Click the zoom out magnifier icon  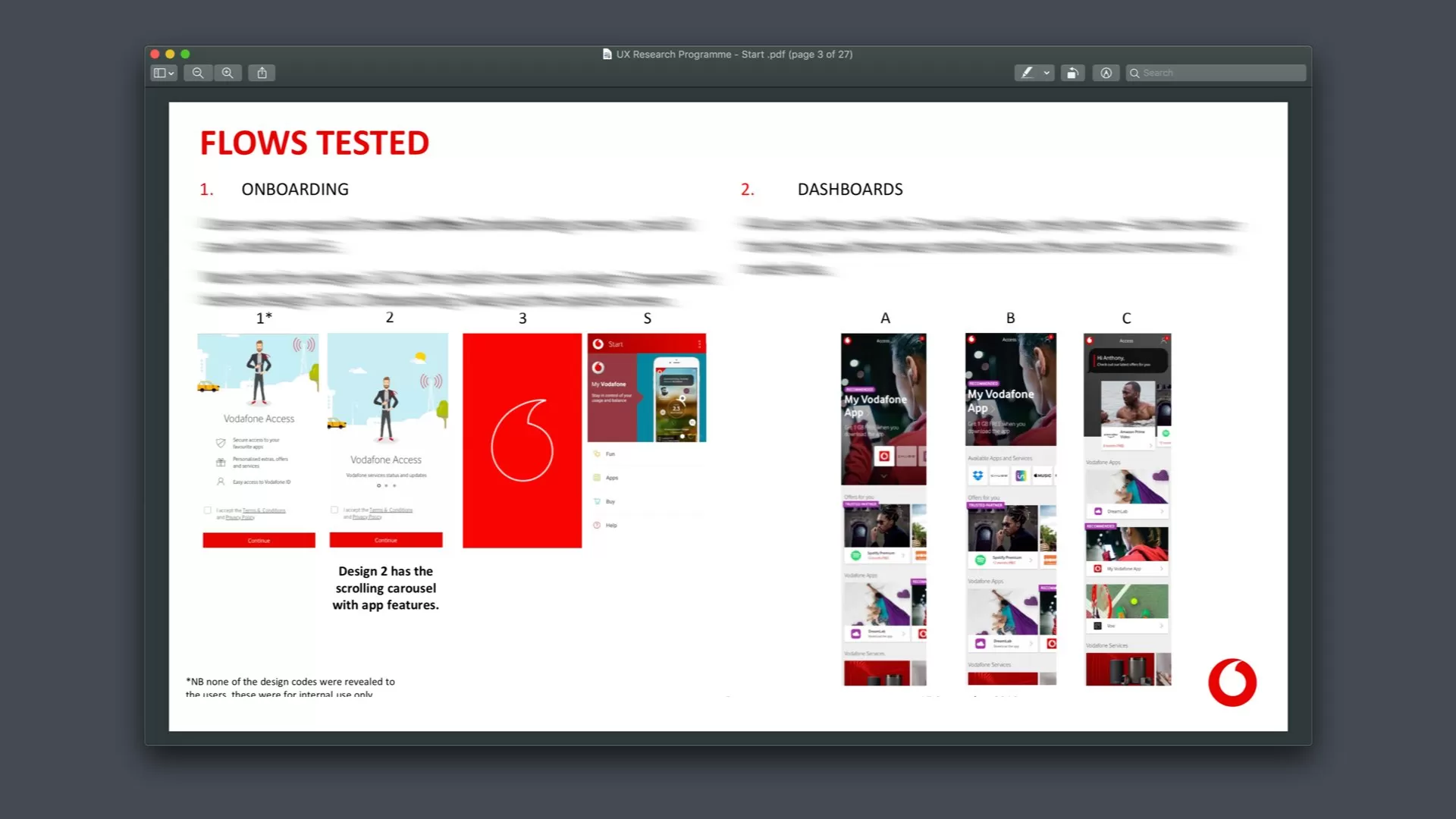(x=198, y=73)
